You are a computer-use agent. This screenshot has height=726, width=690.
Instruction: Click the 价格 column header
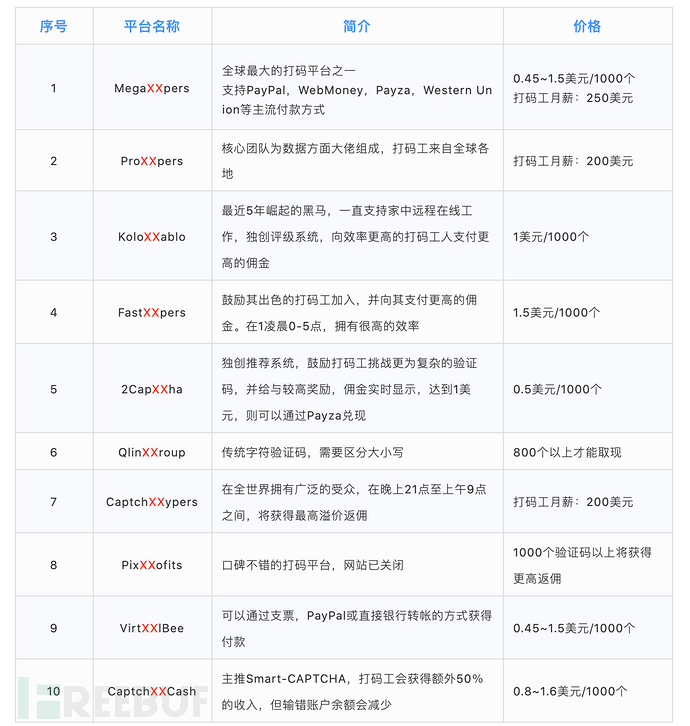point(587,26)
